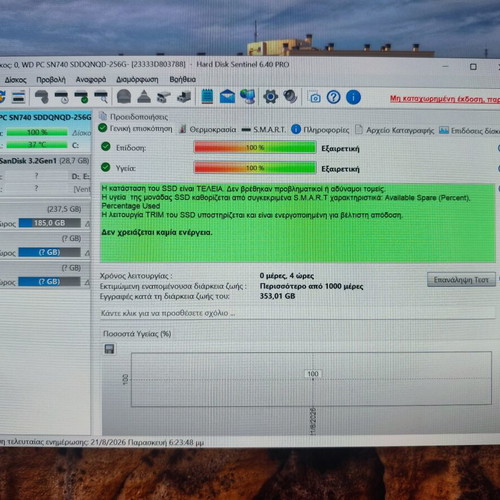
Task: Open help with the question mark icon
Action: [333, 97]
